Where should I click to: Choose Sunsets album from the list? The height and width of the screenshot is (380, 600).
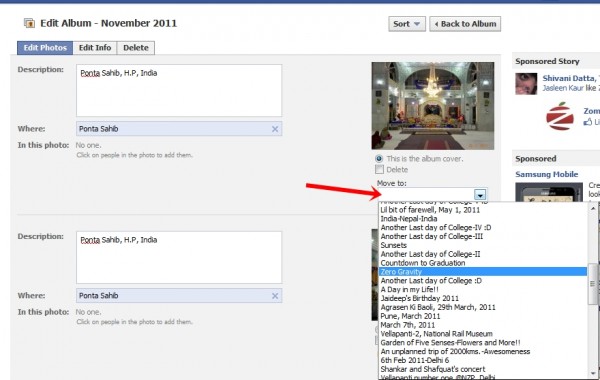(x=393, y=245)
